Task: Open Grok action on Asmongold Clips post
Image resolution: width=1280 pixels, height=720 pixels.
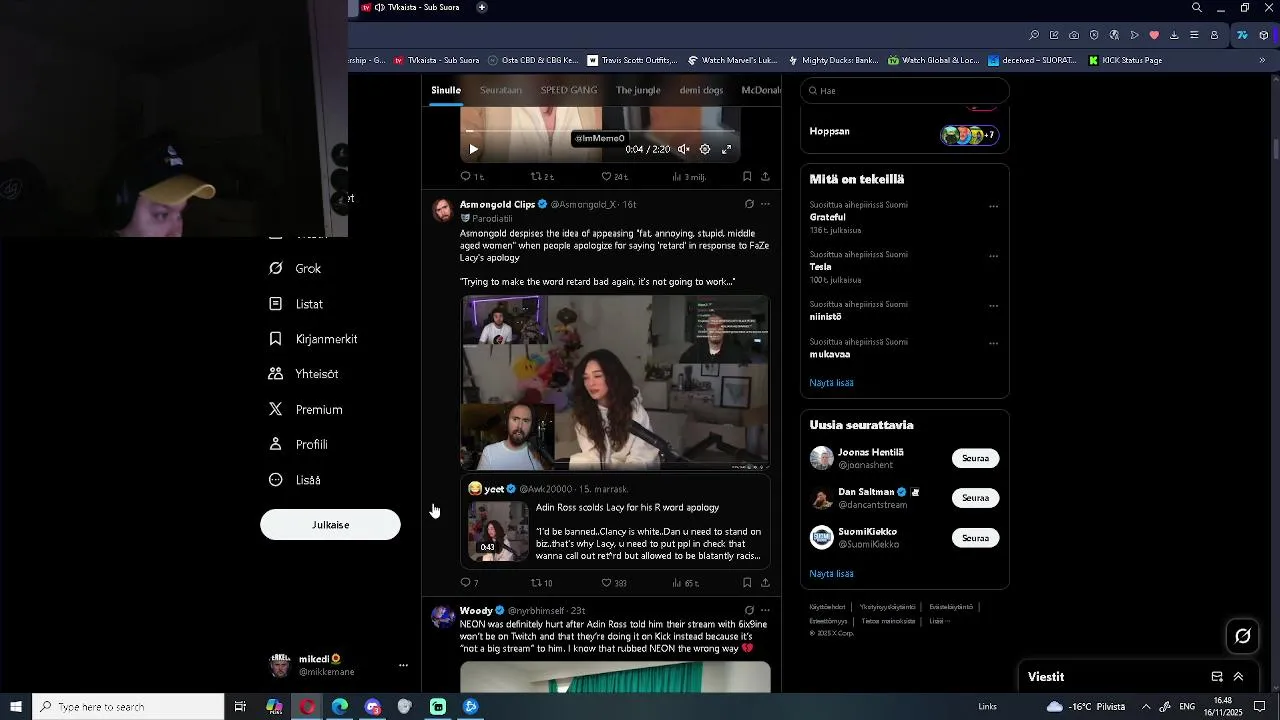Action: point(749,204)
